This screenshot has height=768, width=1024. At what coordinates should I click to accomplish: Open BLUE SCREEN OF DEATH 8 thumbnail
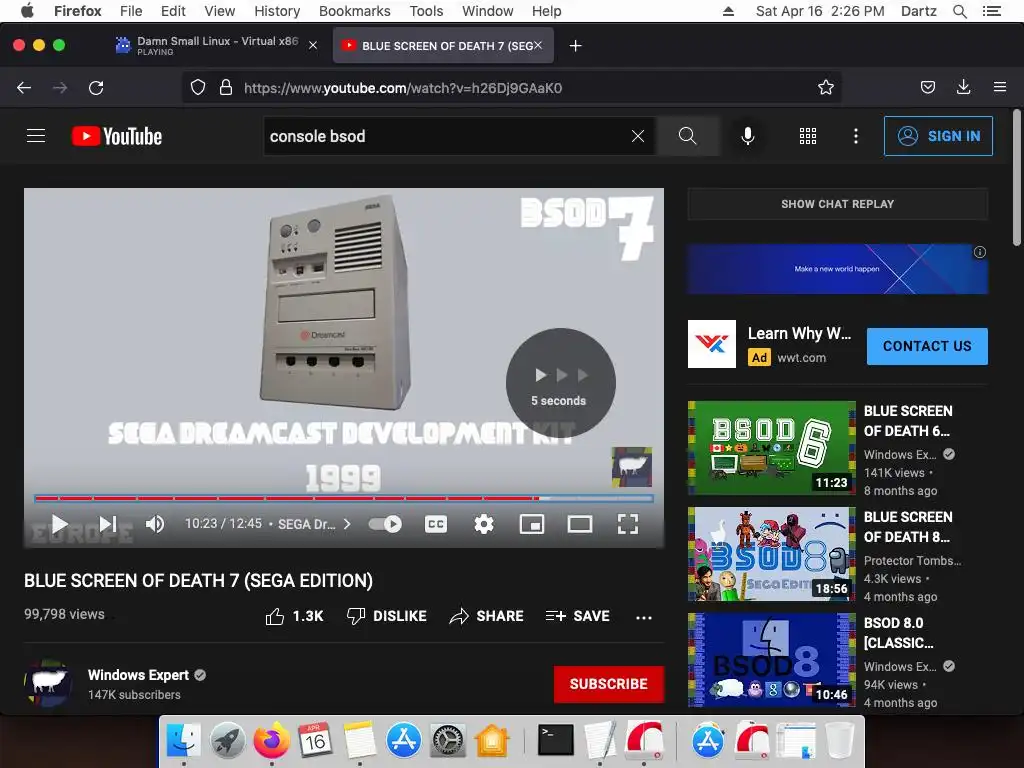pos(771,554)
